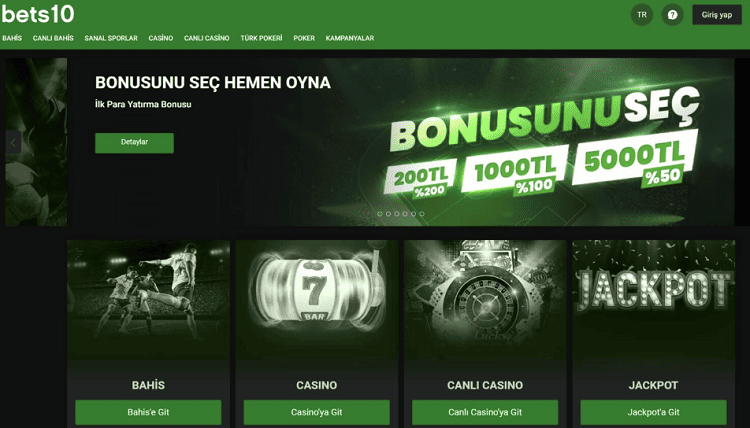Select the last carousel dot indicator

click(x=422, y=214)
